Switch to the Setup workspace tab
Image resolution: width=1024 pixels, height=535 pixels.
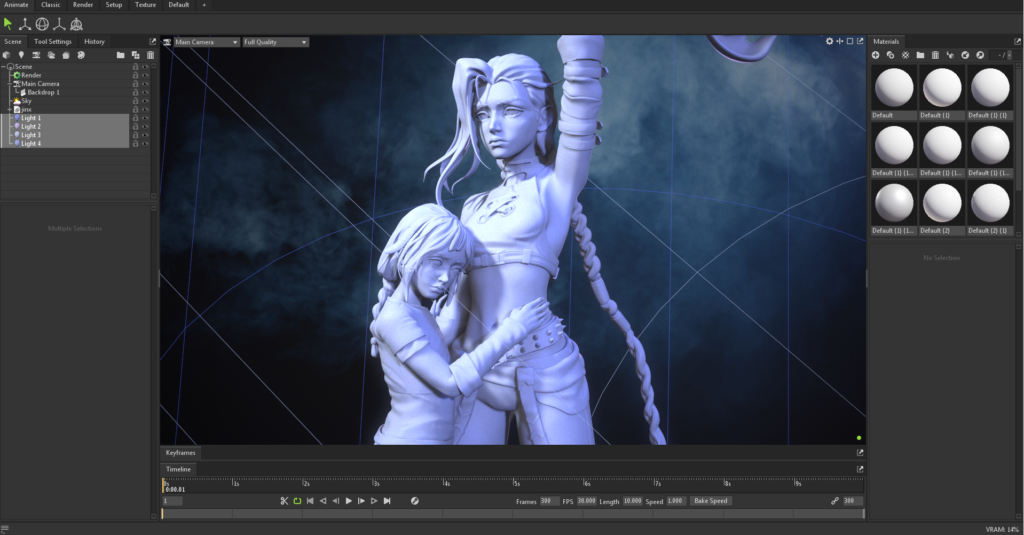point(114,5)
